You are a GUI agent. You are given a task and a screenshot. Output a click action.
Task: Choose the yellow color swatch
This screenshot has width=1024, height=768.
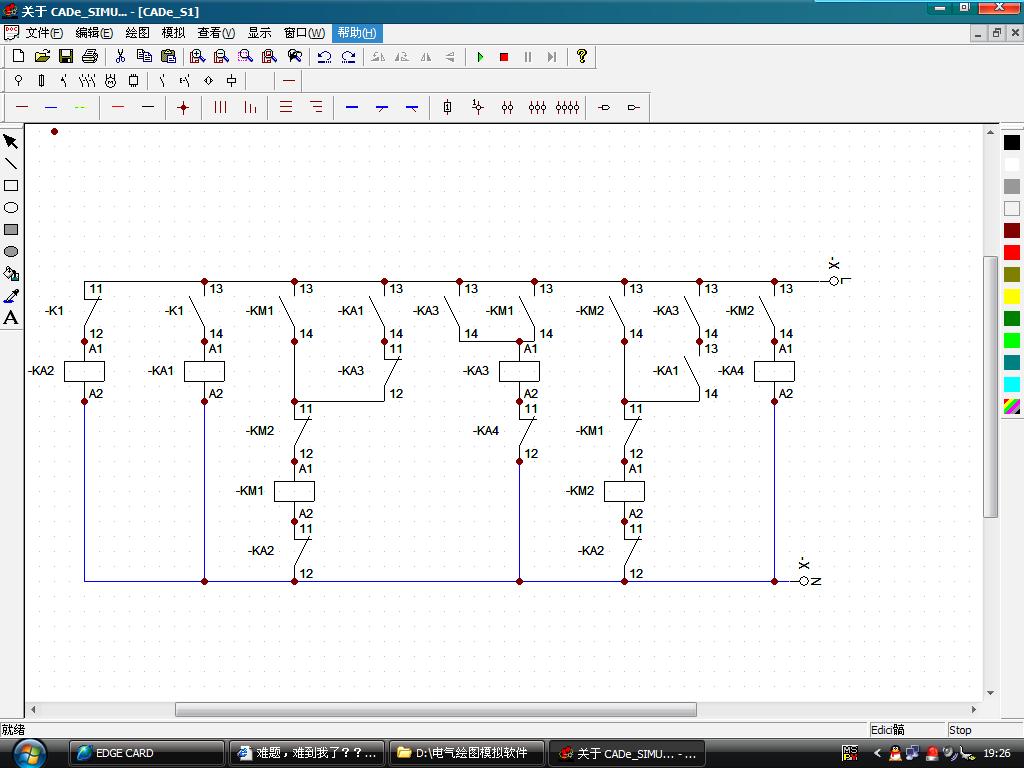point(1012,297)
